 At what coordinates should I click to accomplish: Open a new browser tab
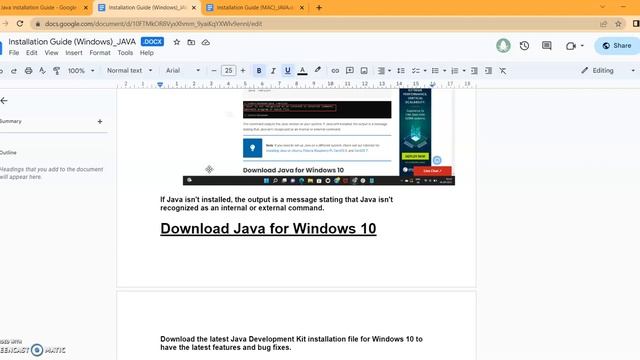319,8
